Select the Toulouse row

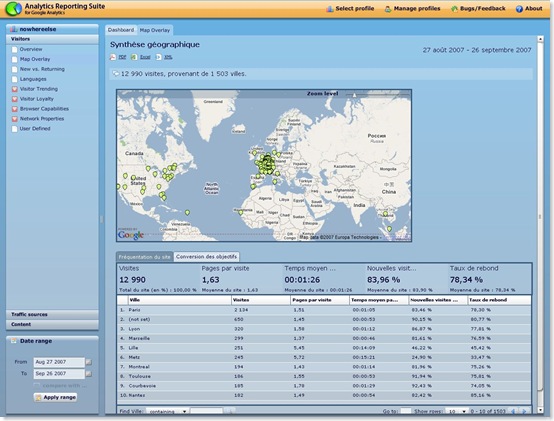tap(324, 376)
